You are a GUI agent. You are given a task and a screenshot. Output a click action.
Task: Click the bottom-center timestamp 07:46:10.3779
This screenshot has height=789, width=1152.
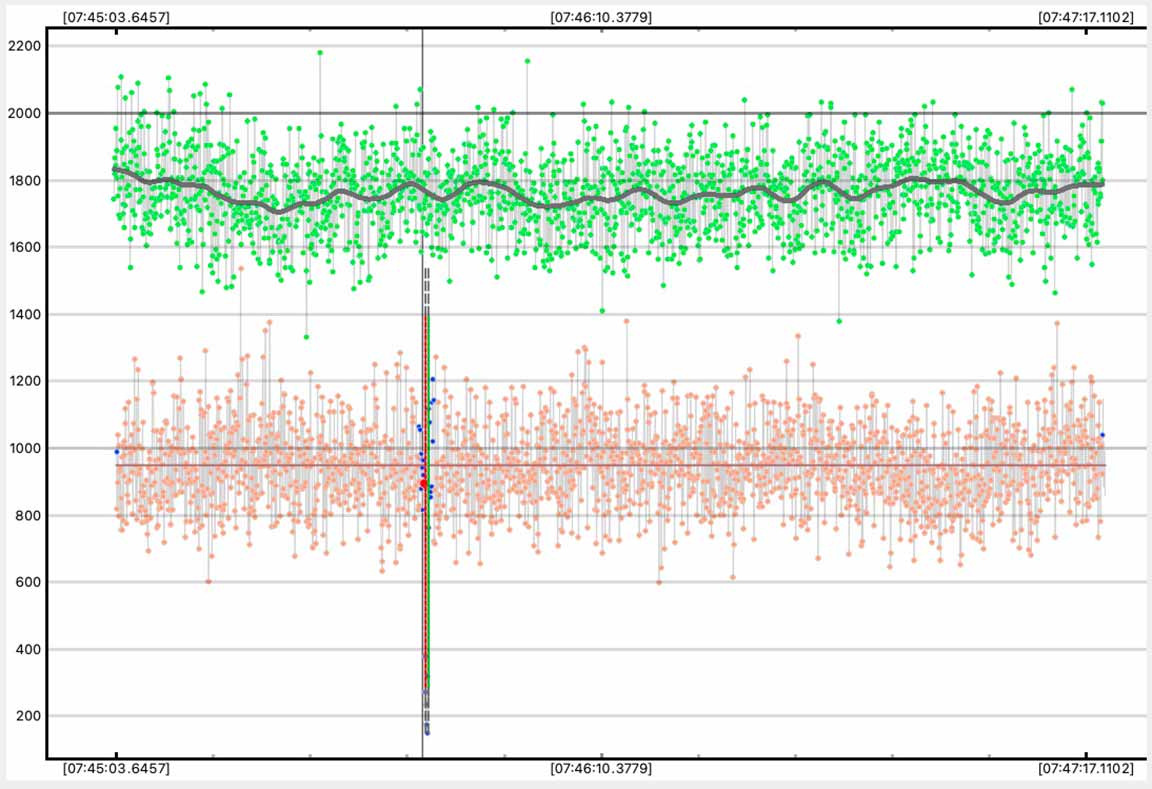601,769
